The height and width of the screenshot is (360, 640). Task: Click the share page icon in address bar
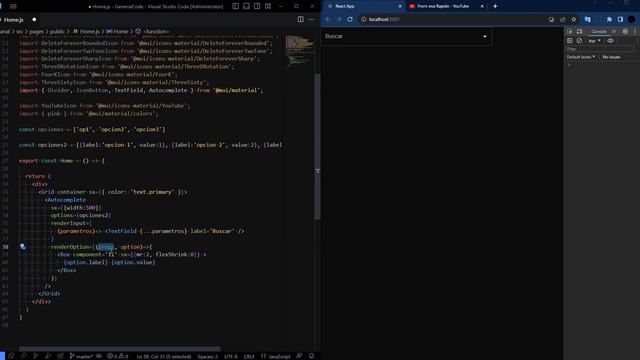click(x=563, y=19)
